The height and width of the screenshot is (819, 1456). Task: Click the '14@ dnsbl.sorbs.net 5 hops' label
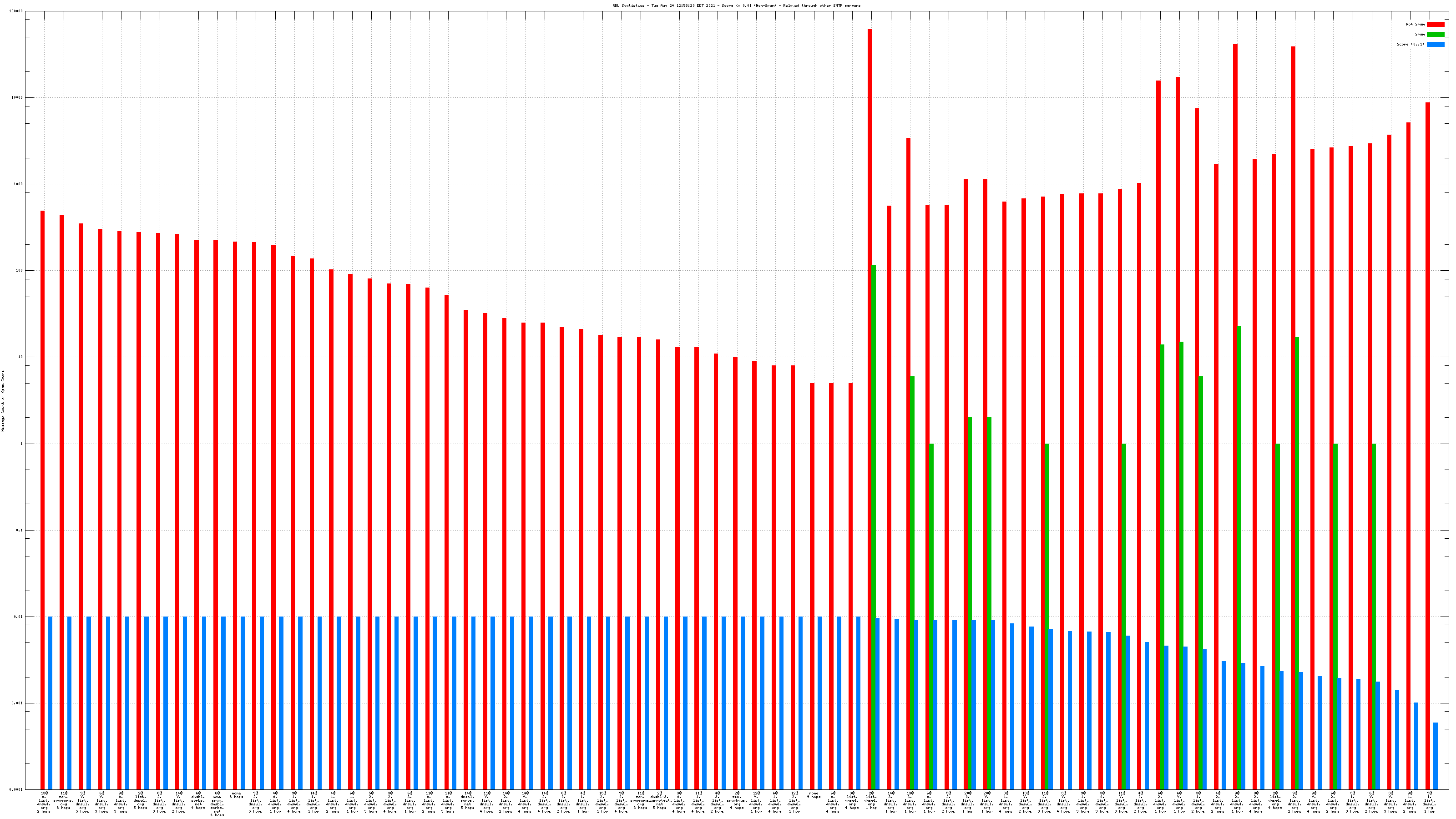[467, 800]
